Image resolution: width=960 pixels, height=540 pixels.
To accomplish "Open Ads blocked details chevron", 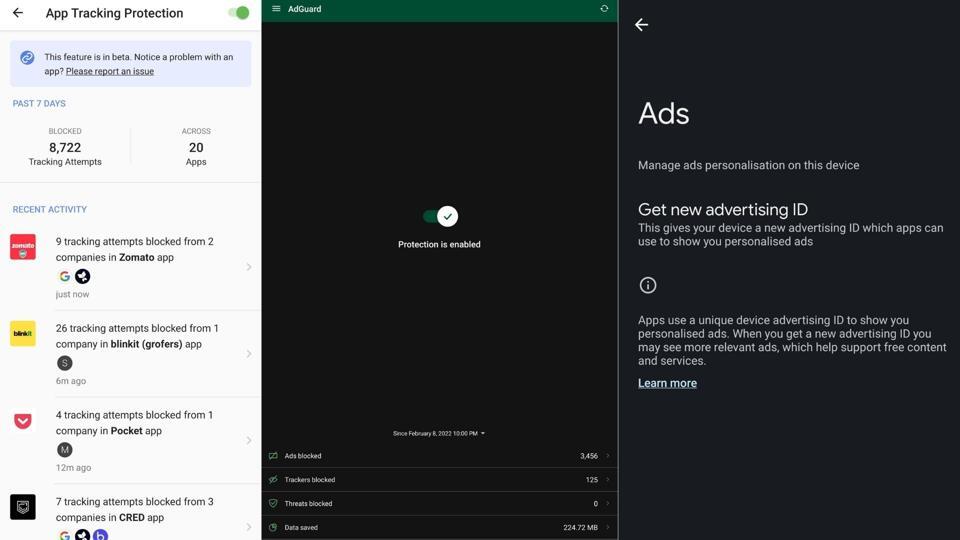I will coord(608,456).
